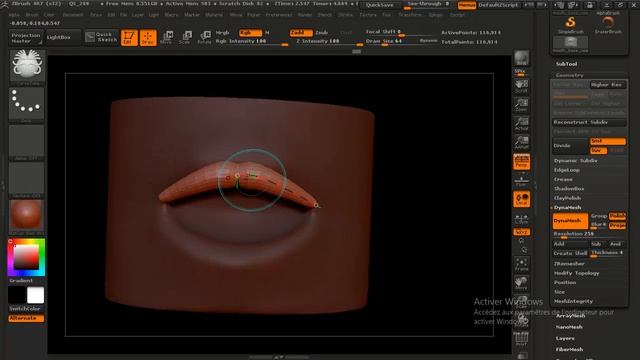Viewport: 640px width, 360px height.
Task: Expand the ShadowBox section
Action: coord(569,189)
